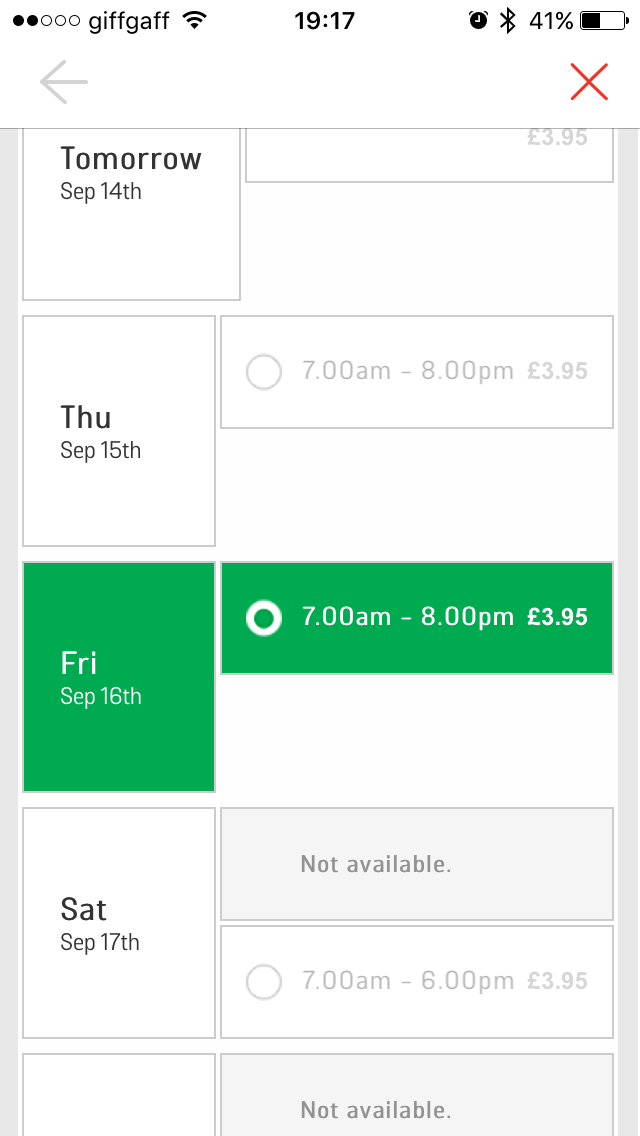Screen dimensions: 640x1136
Task: Close the delivery slot picker with red X
Action: [589, 81]
